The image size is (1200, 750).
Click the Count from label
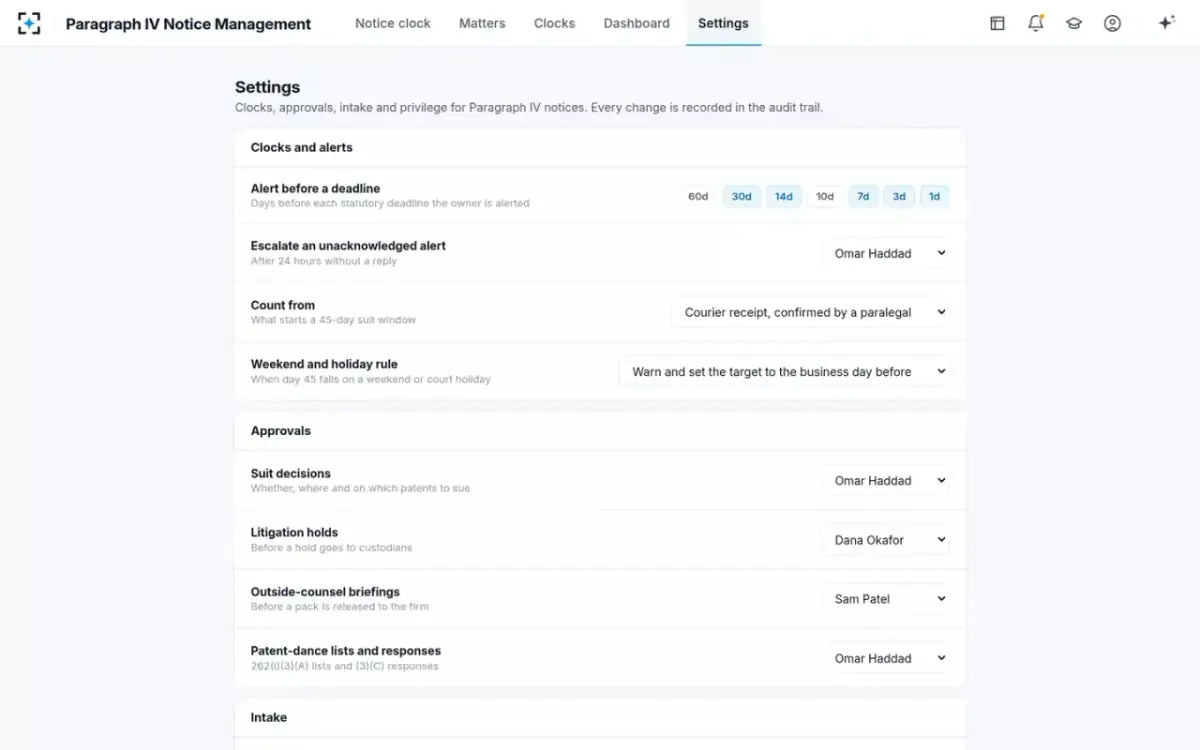[x=283, y=305]
